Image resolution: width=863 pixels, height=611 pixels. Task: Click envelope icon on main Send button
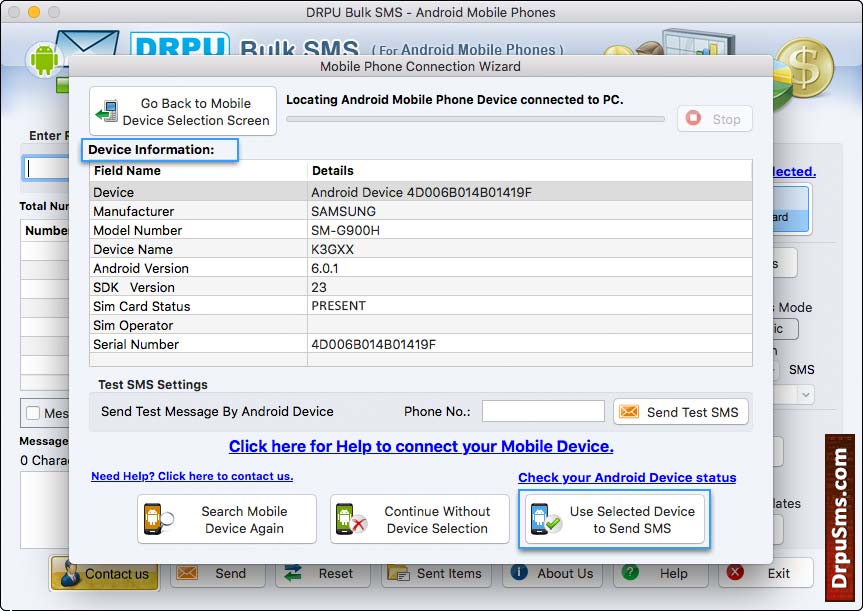tap(187, 573)
